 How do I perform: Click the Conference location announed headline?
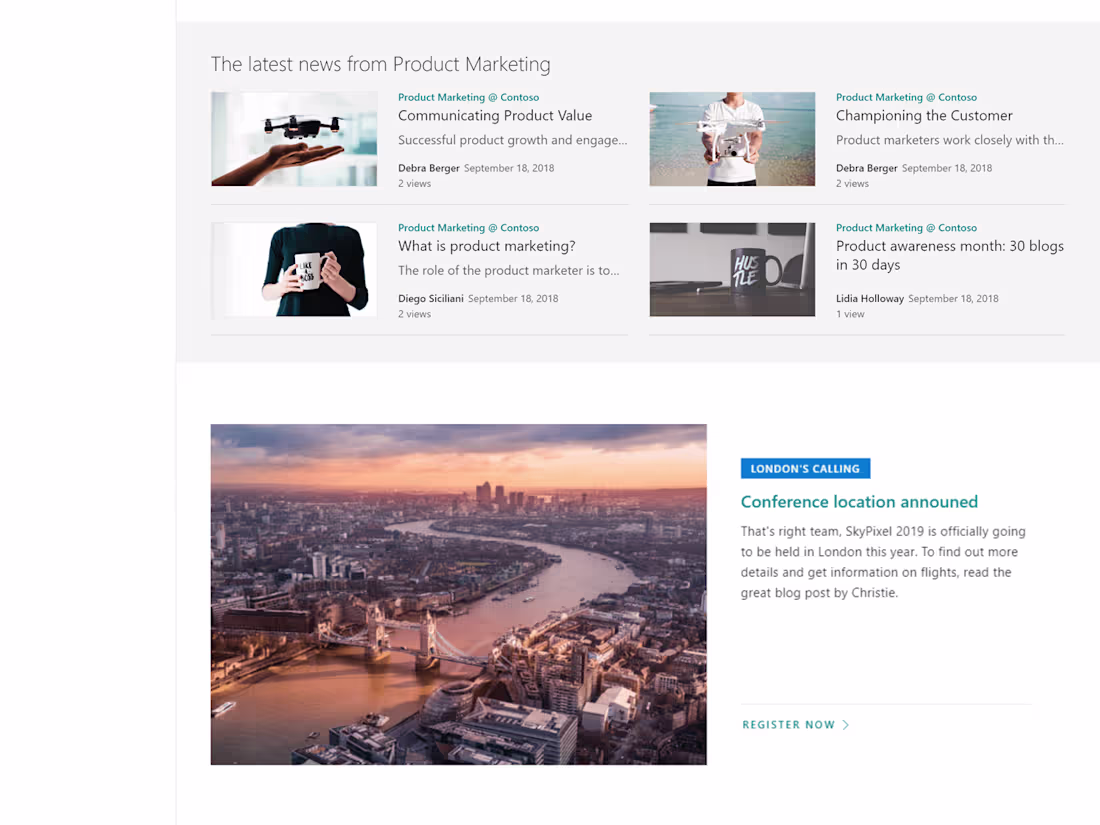point(859,501)
